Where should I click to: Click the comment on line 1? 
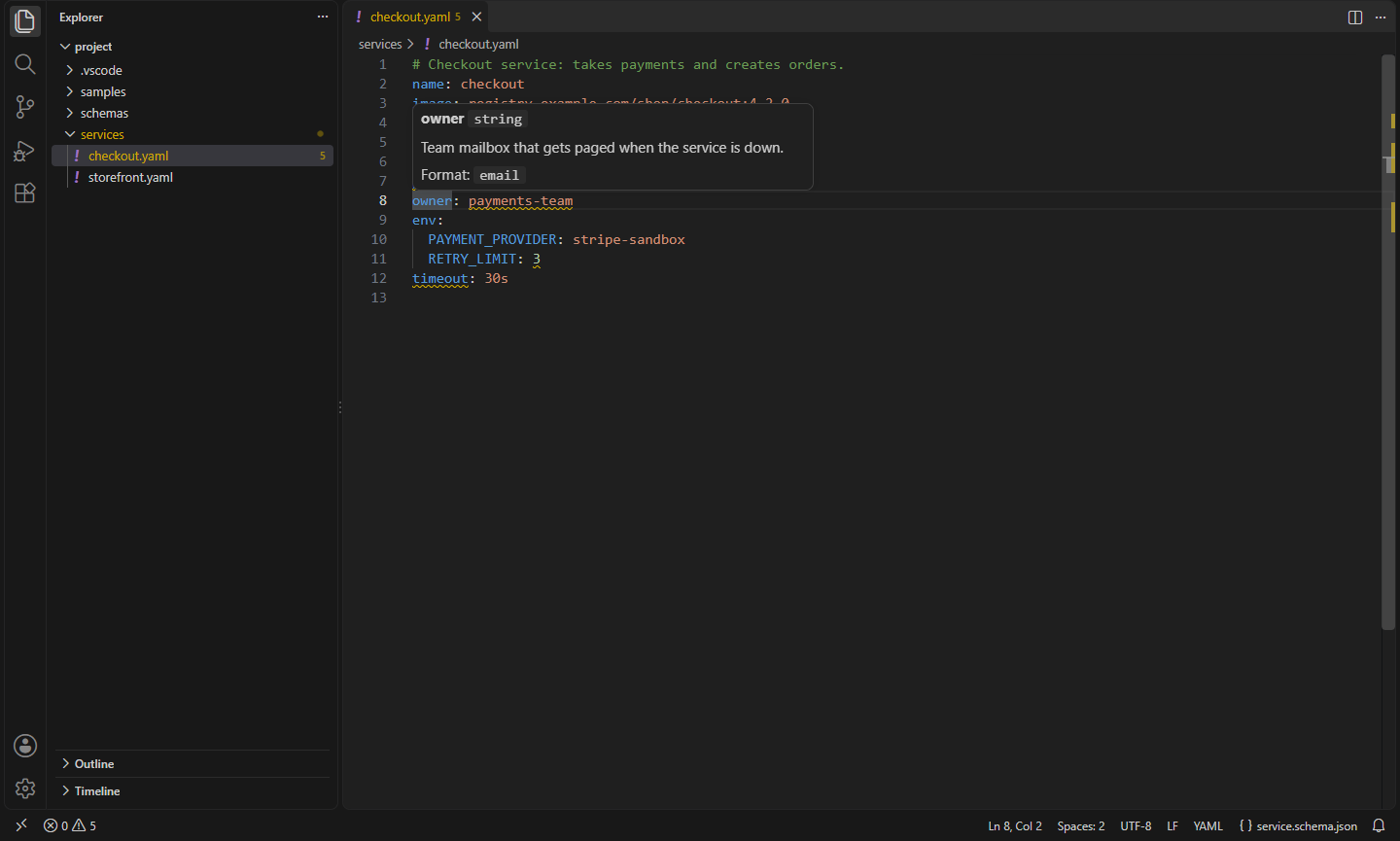point(628,64)
